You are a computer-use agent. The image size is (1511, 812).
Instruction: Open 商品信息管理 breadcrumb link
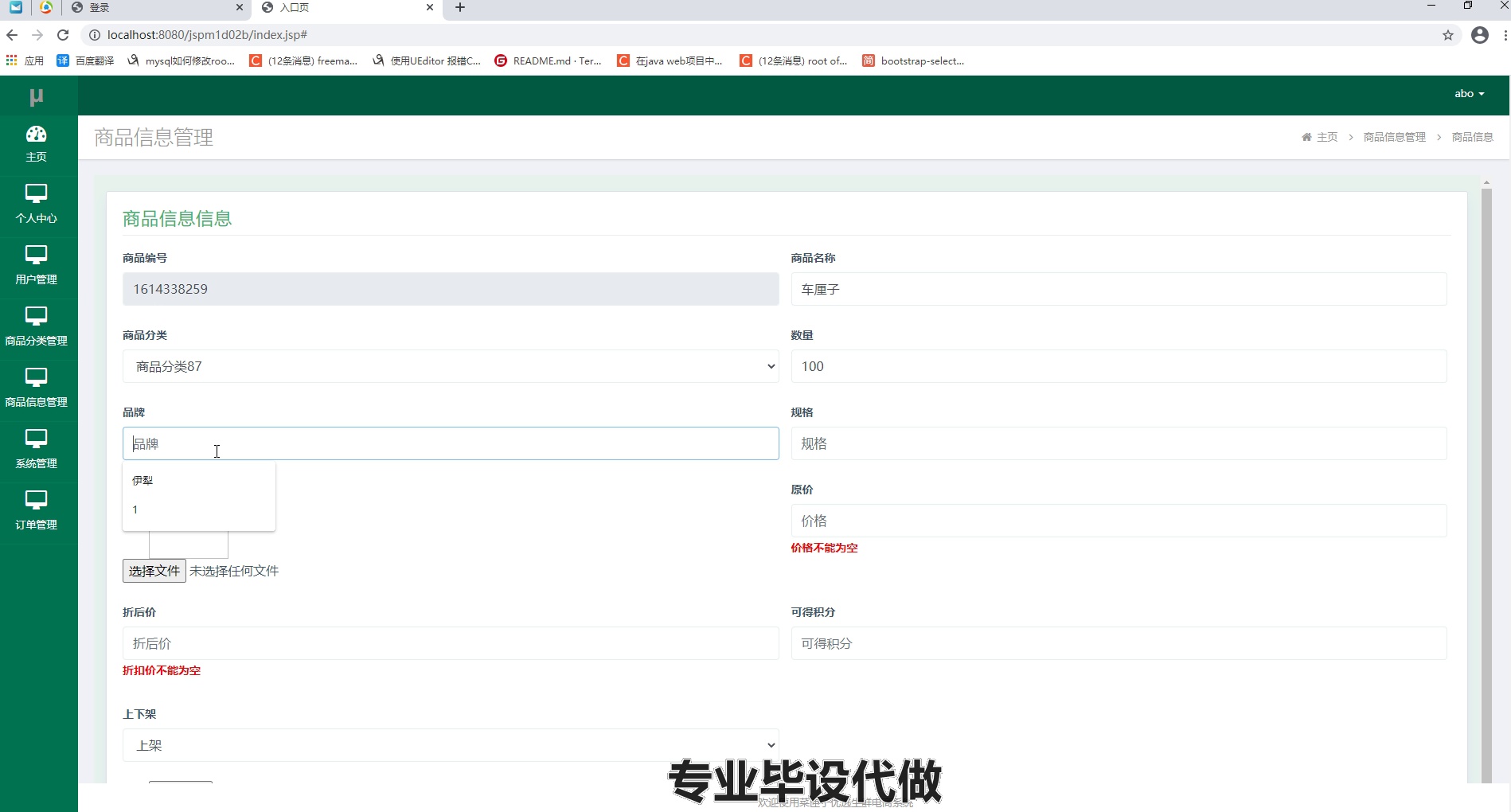[x=1394, y=137]
